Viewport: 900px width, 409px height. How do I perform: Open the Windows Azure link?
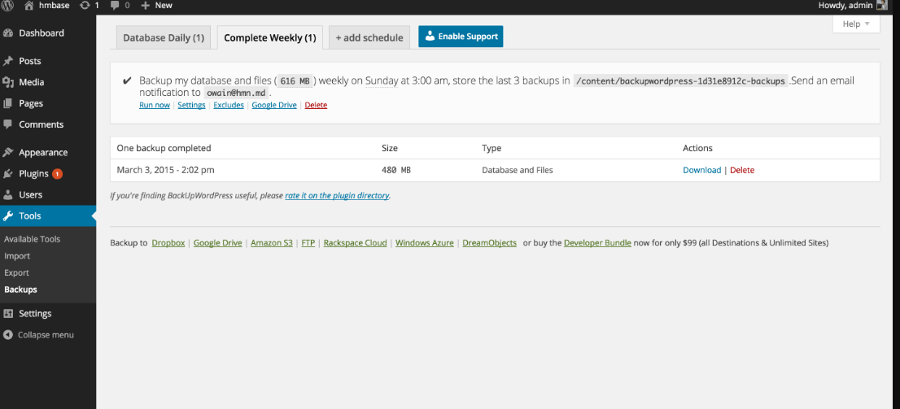[x=425, y=243]
